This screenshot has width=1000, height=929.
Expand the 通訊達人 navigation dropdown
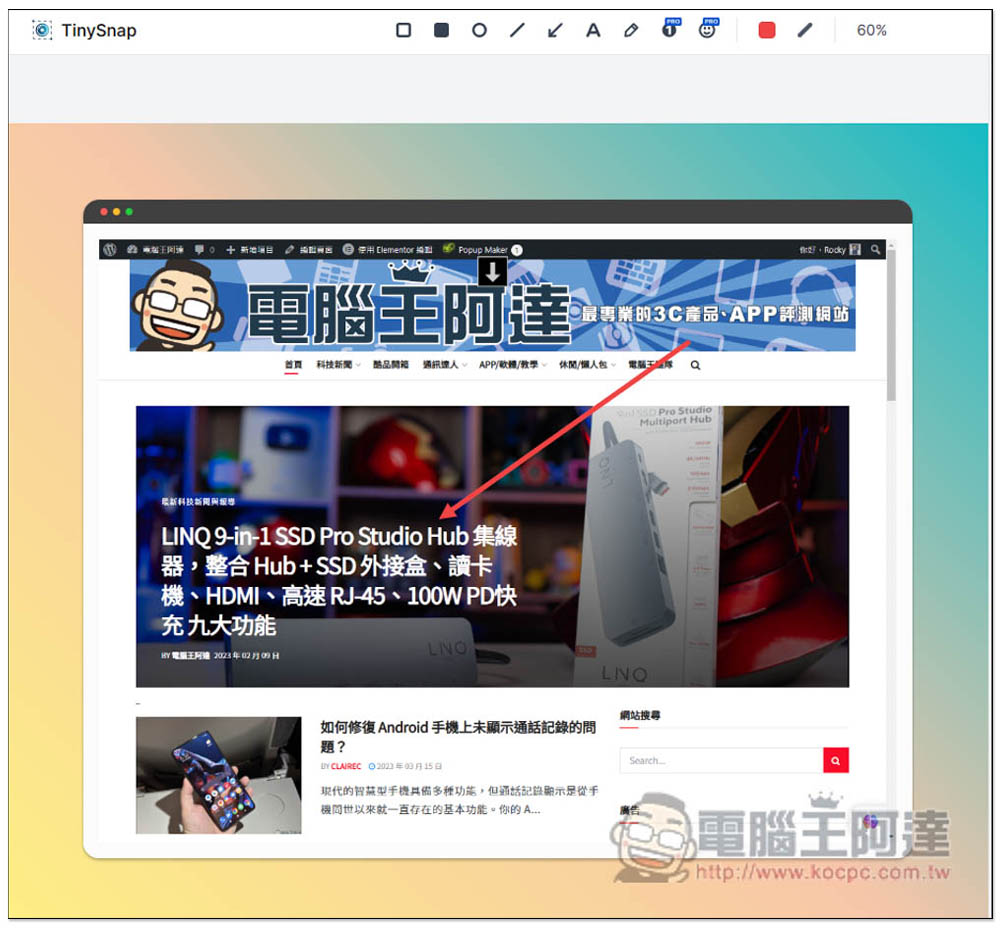click(445, 365)
